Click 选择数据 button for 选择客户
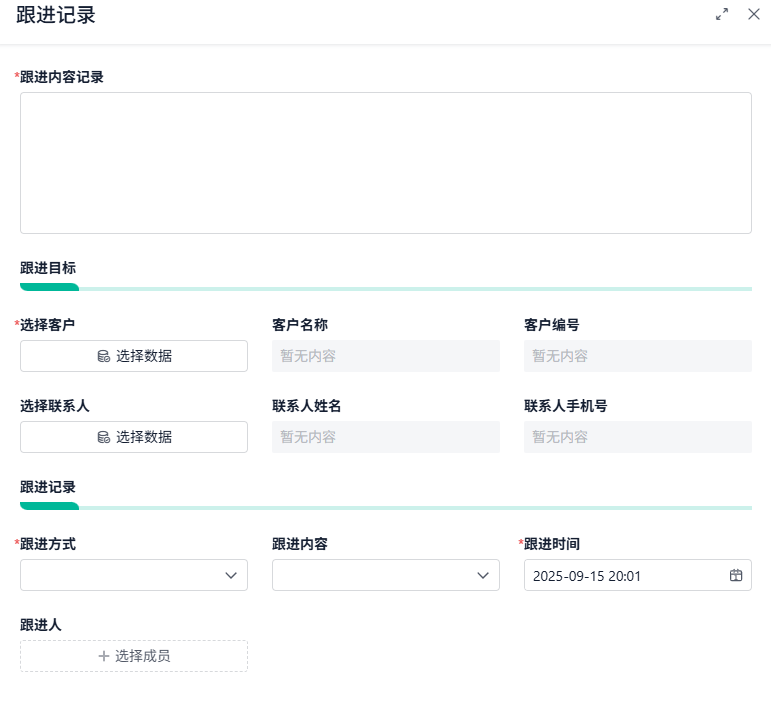The height and width of the screenshot is (717, 771). (x=134, y=356)
